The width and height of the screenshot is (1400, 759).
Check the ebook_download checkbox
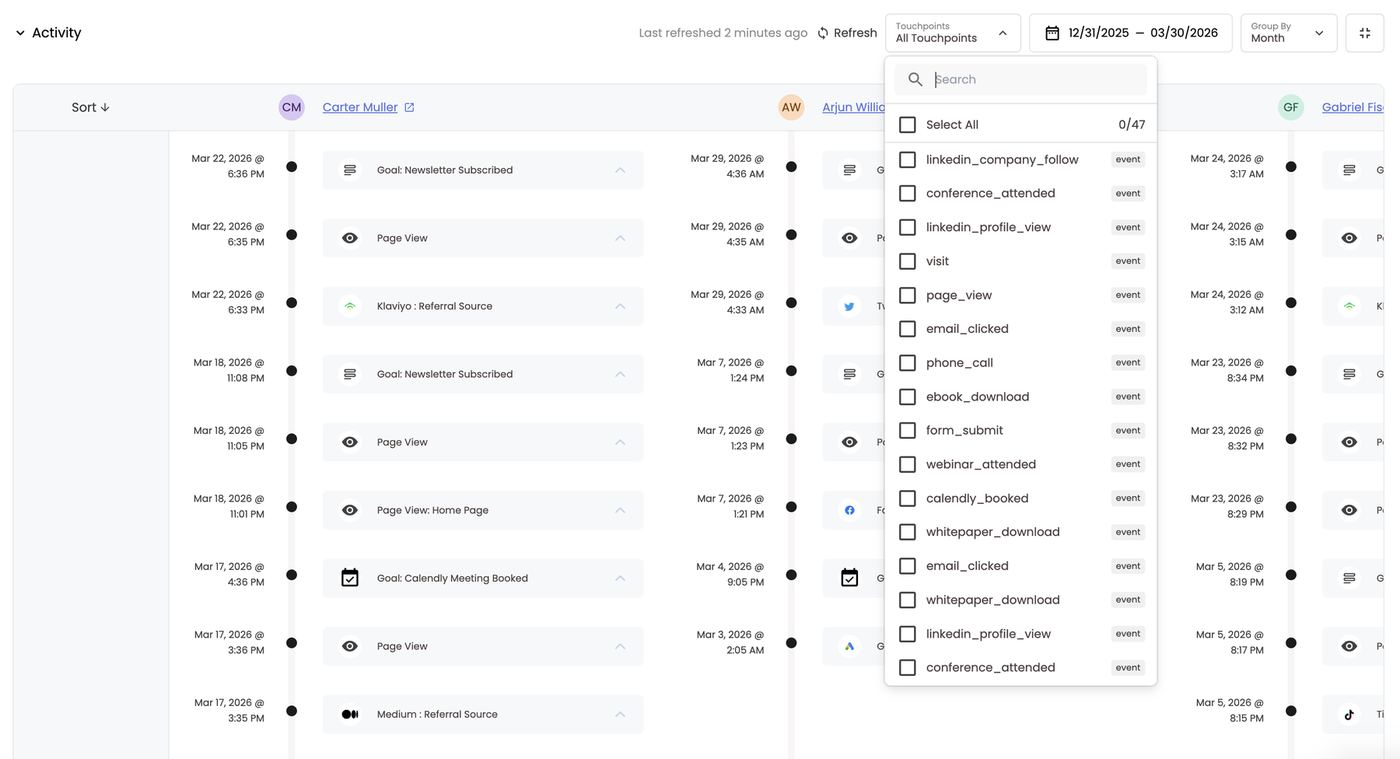point(908,397)
